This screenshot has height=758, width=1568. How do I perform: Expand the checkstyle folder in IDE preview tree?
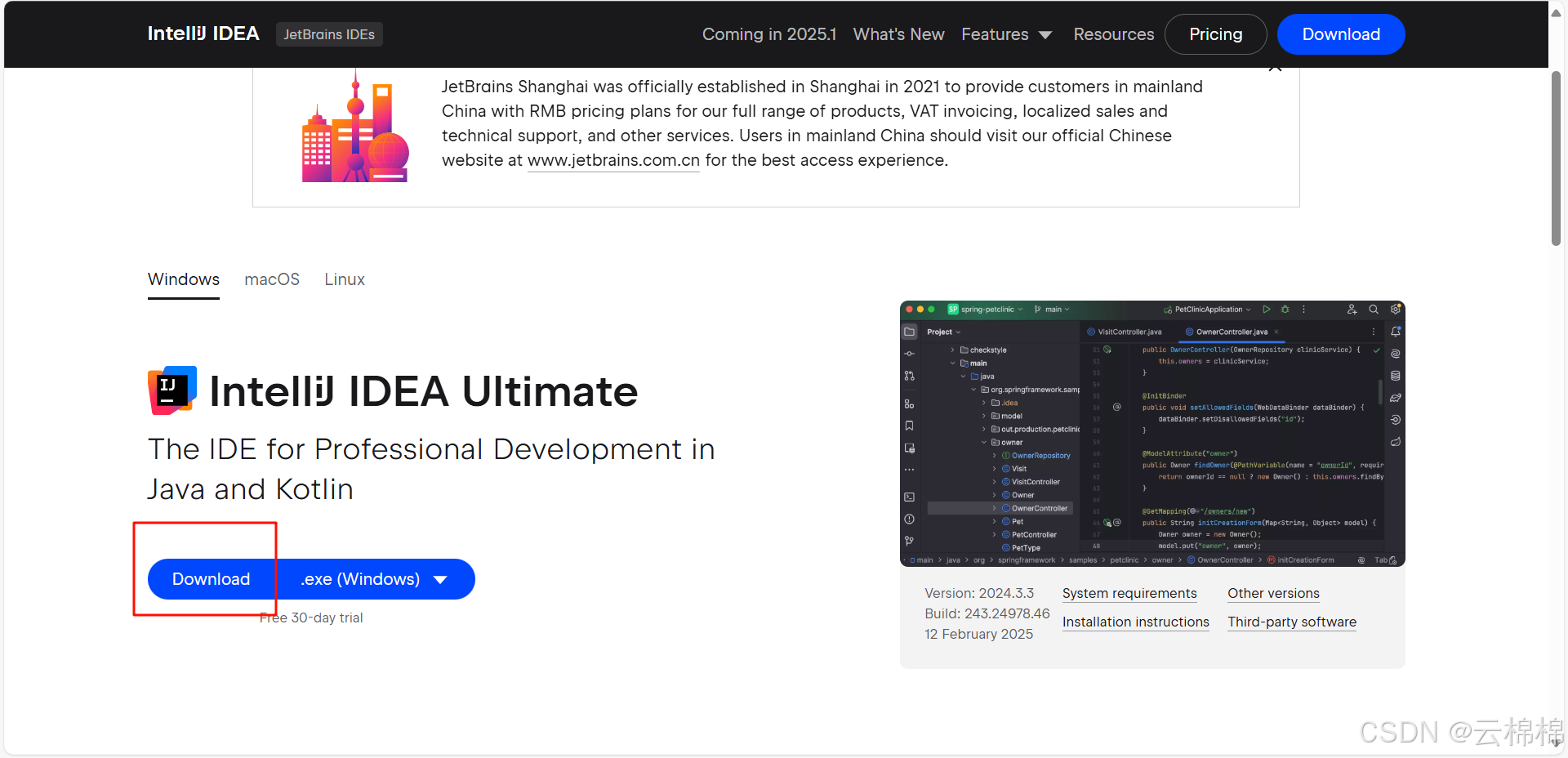coord(952,350)
